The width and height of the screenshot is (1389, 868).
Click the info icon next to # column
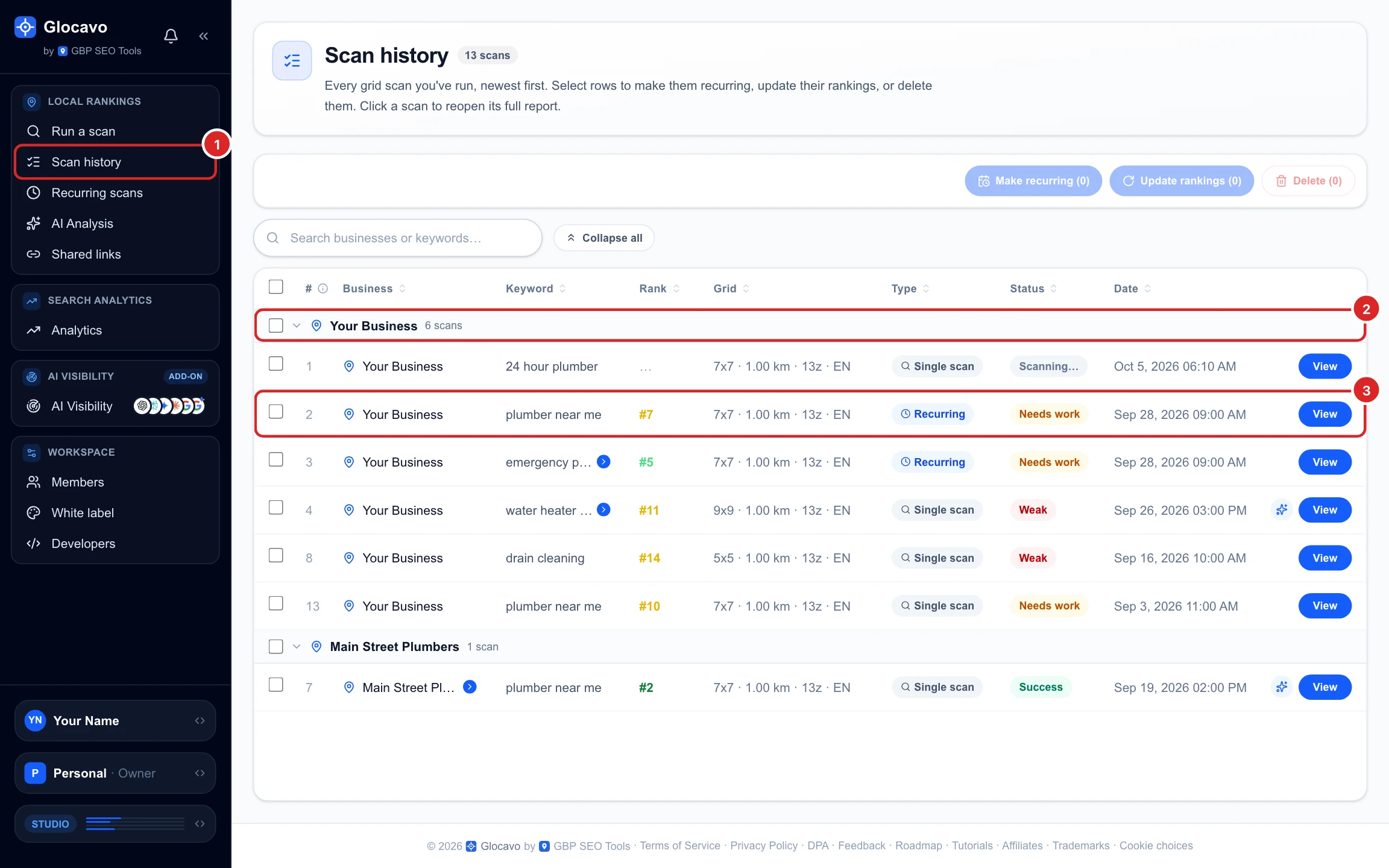323,289
